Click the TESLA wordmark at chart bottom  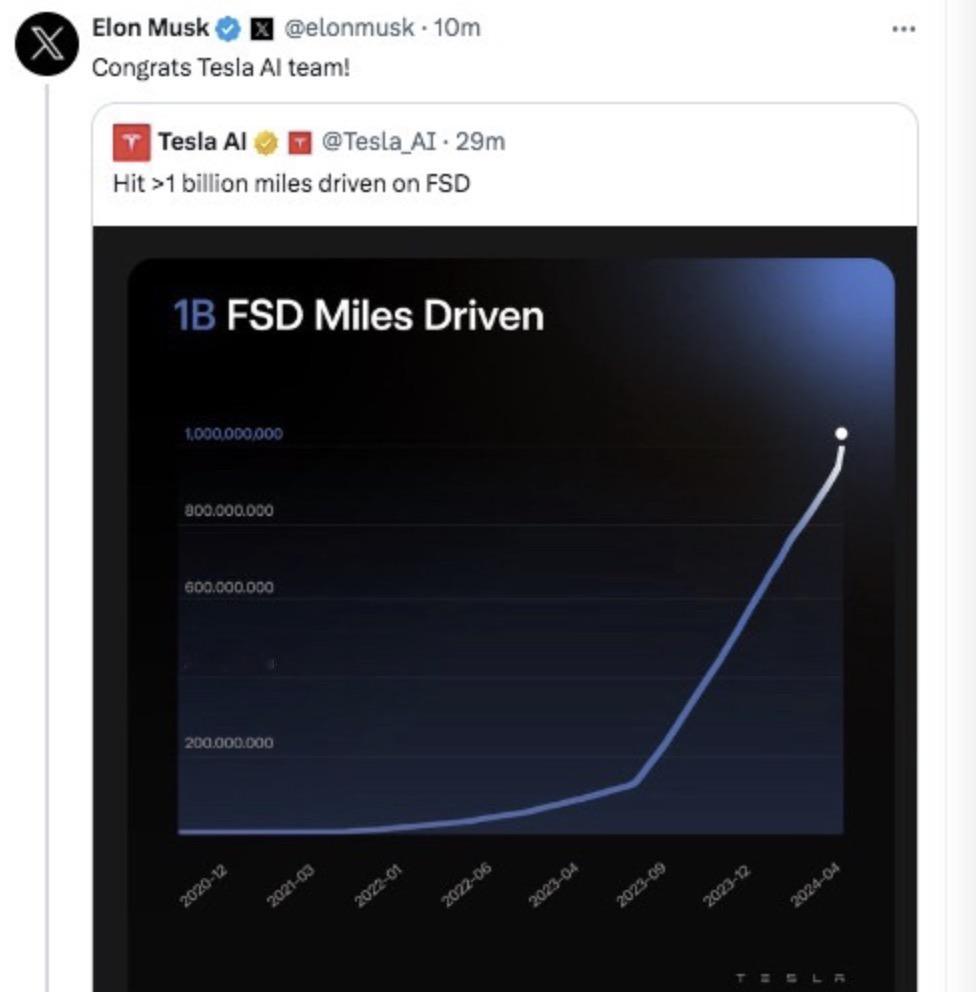pyautogui.click(x=791, y=978)
